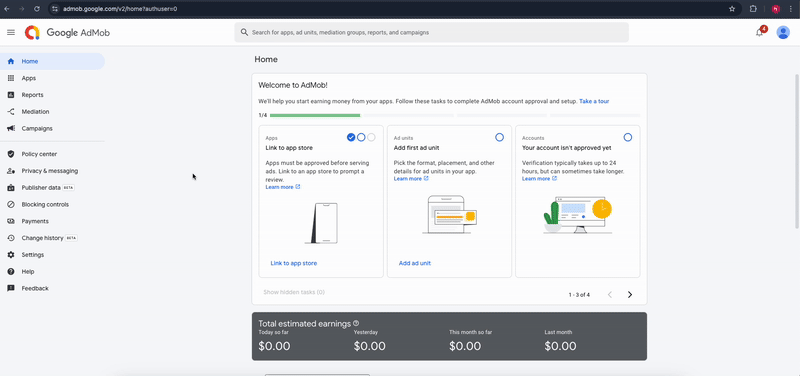Click the Add ad unit link
Screen dimensions: 800x376
coord(415,263)
